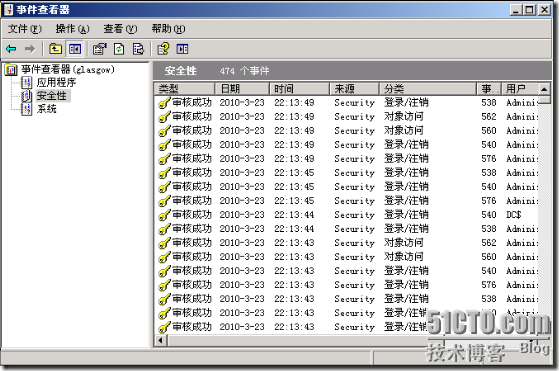
Task: Click key icon of 22:13:49 event 562
Action: [x=164, y=117]
